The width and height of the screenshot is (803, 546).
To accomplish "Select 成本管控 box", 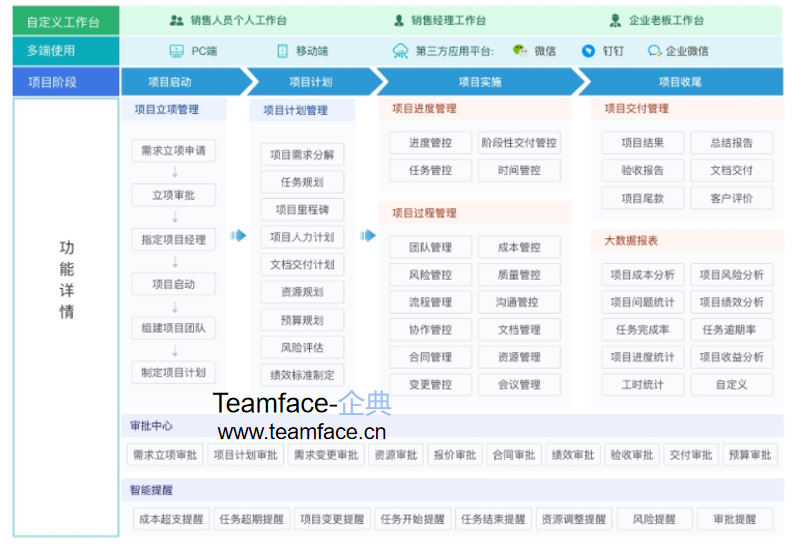I will click(x=519, y=247).
